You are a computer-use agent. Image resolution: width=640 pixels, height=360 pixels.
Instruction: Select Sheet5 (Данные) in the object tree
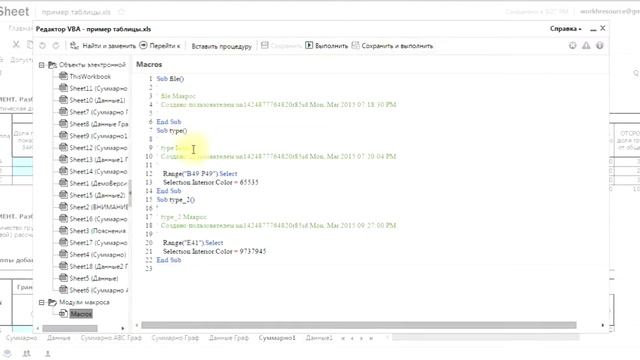[x=94, y=278]
